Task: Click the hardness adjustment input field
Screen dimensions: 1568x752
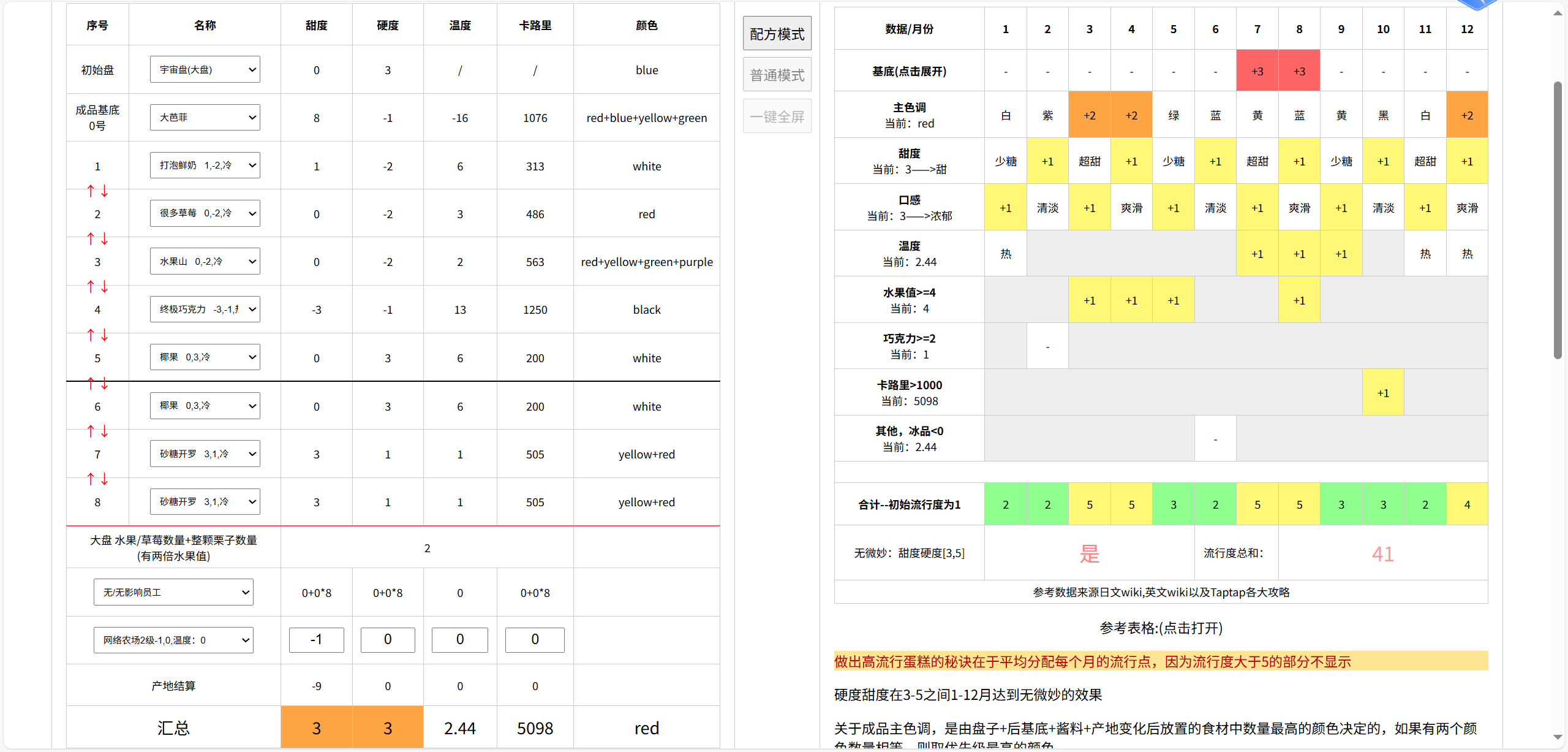Action: (x=388, y=640)
